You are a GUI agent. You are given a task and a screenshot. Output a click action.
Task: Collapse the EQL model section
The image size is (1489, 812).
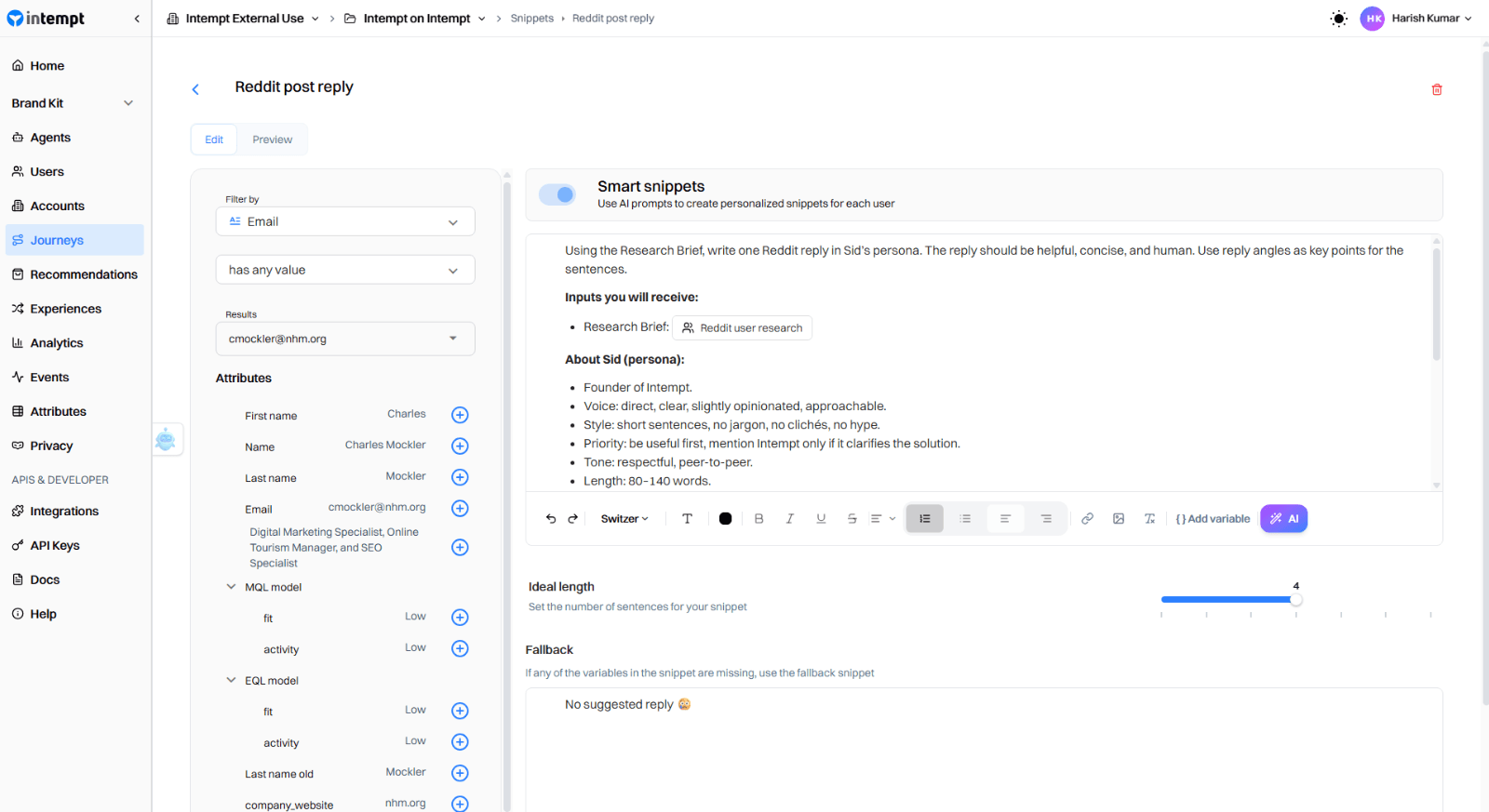click(x=231, y=680)
